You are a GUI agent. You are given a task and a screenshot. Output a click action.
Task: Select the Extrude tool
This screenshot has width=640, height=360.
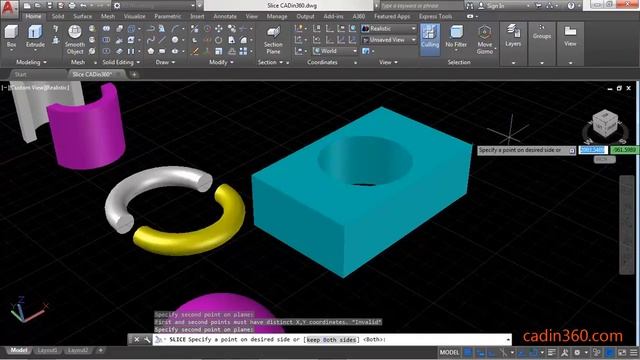click(35, 36)
